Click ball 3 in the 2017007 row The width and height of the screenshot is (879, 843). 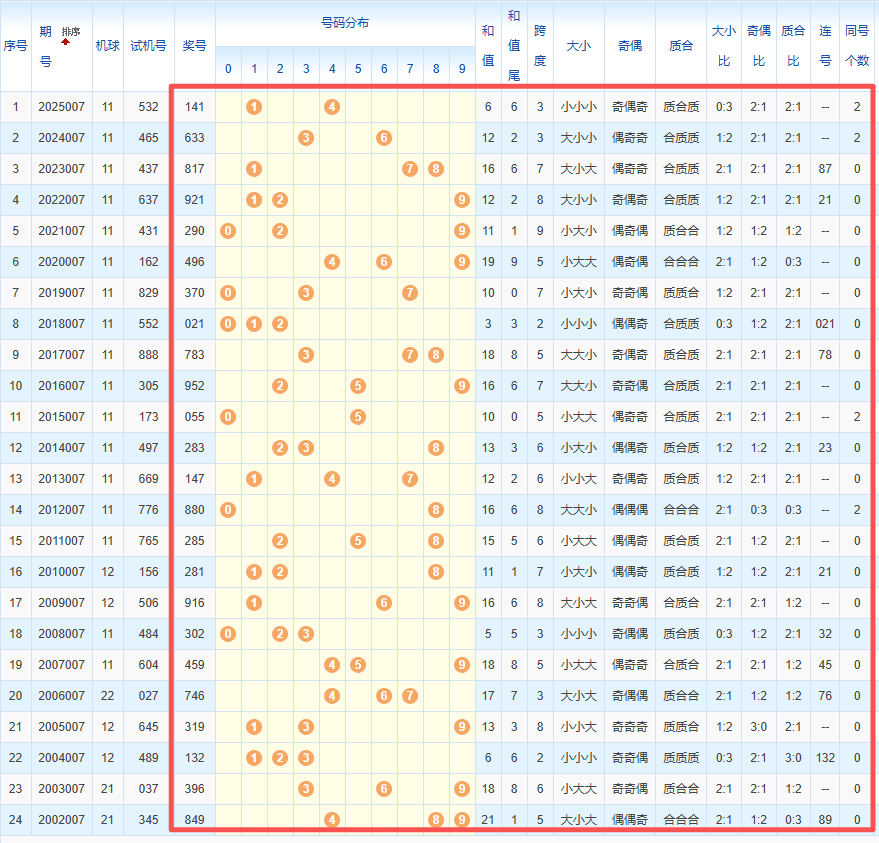pyautogui.click(x=306, y=355)
